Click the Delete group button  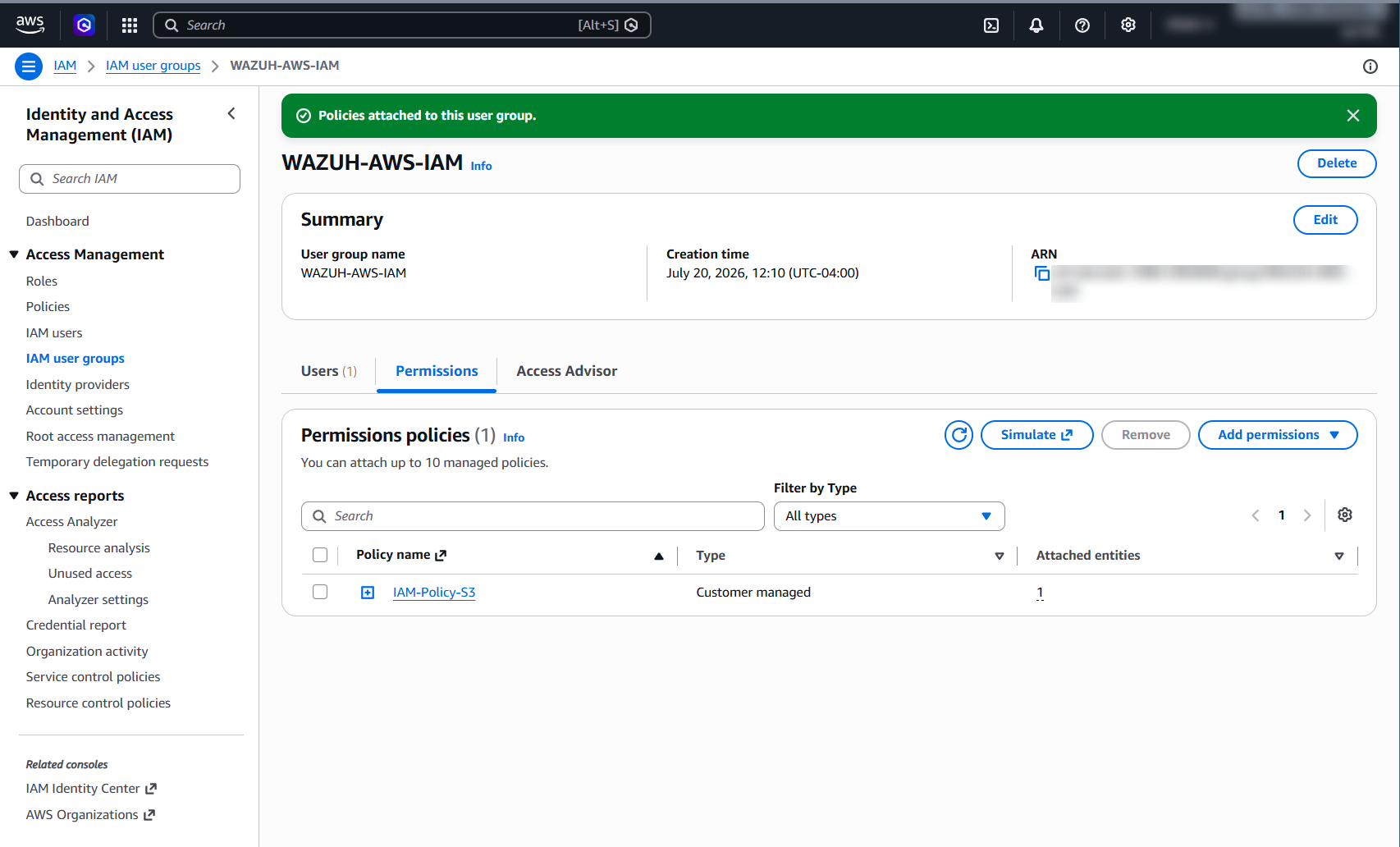coord(1337,163)
